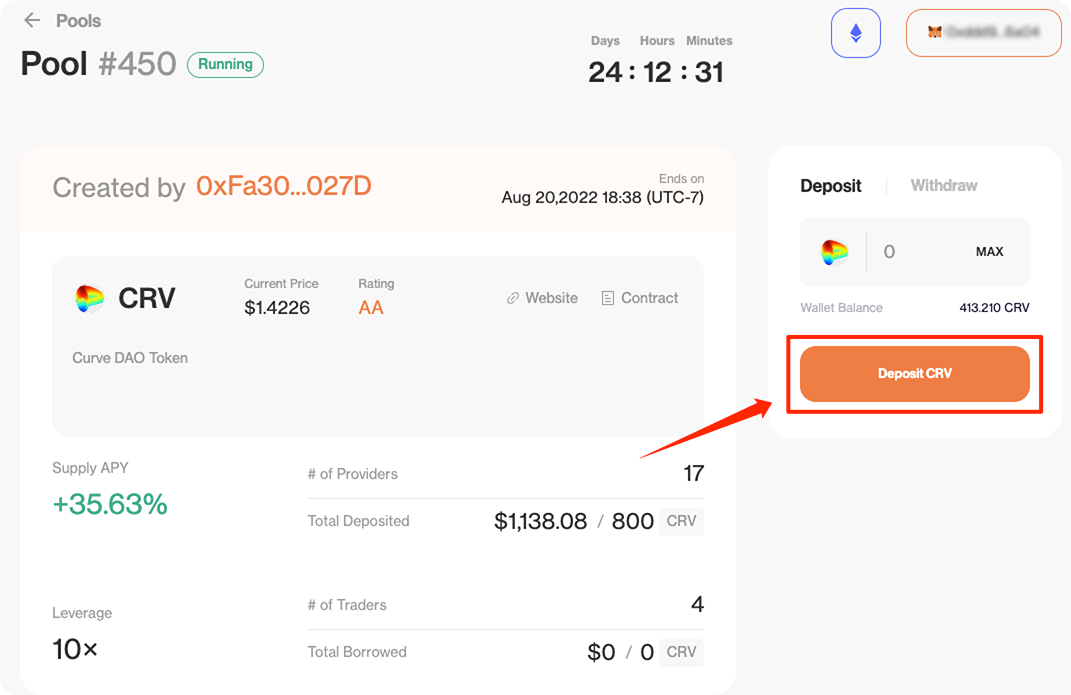Switch to the Withdraw tab
This screenshot has height=695, width=1071.
tap(943, 185)
